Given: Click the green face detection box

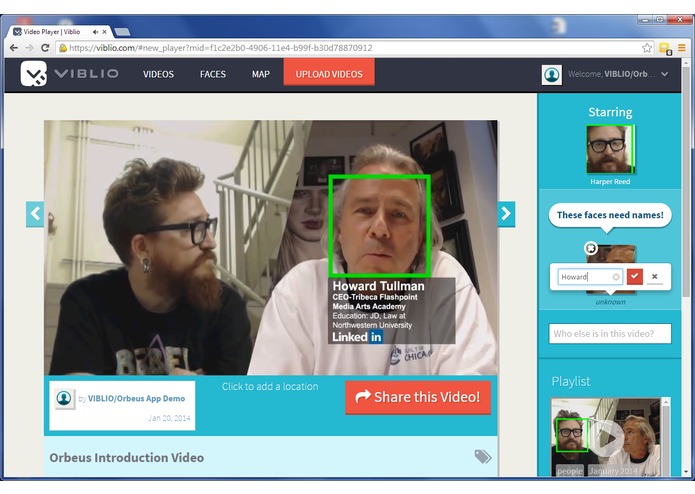Looking at the screenshot, I should pyautogui.click(x=379, y=226).
